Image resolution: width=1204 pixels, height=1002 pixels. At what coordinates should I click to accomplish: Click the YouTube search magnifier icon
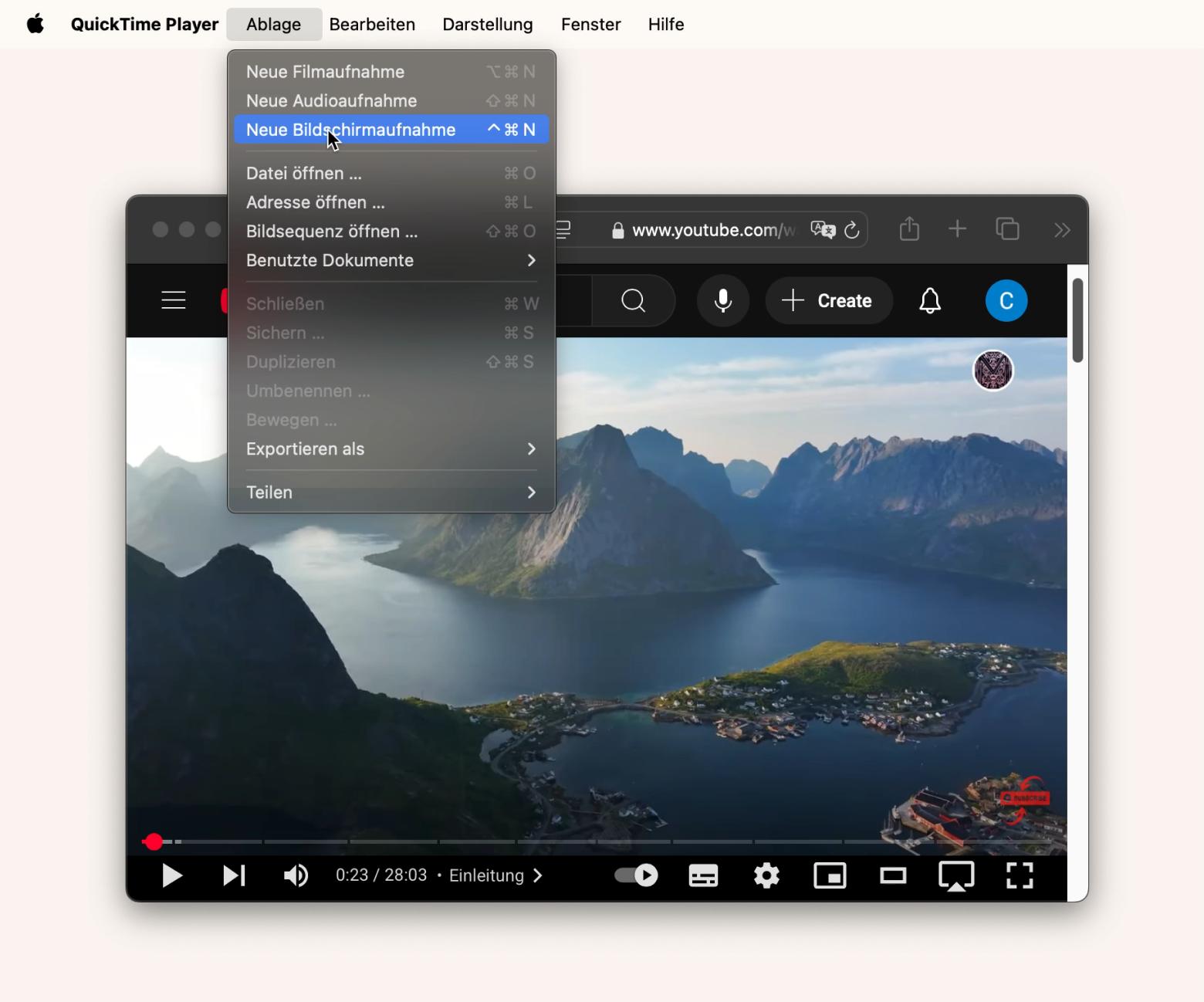[633, 300]
